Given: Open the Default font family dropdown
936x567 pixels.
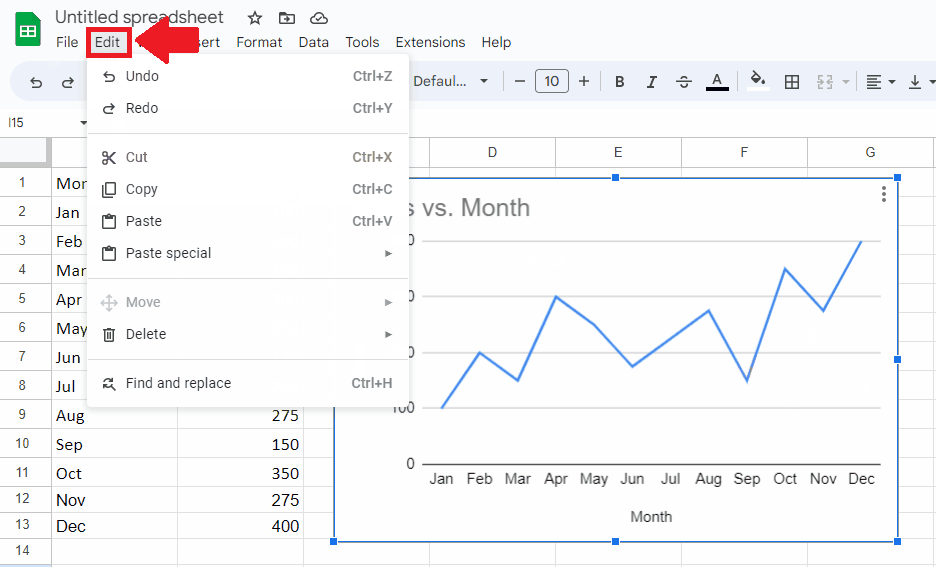Looking at the screenshot, I should point(451,81).
